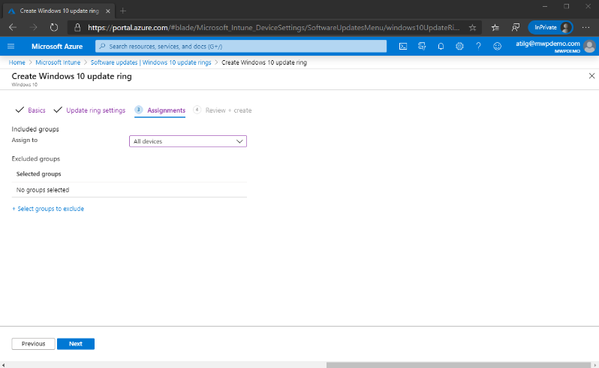This screenshot has width=599, height=368.
Task: Go to the Update ring settings tab
Action: [96, 110]
